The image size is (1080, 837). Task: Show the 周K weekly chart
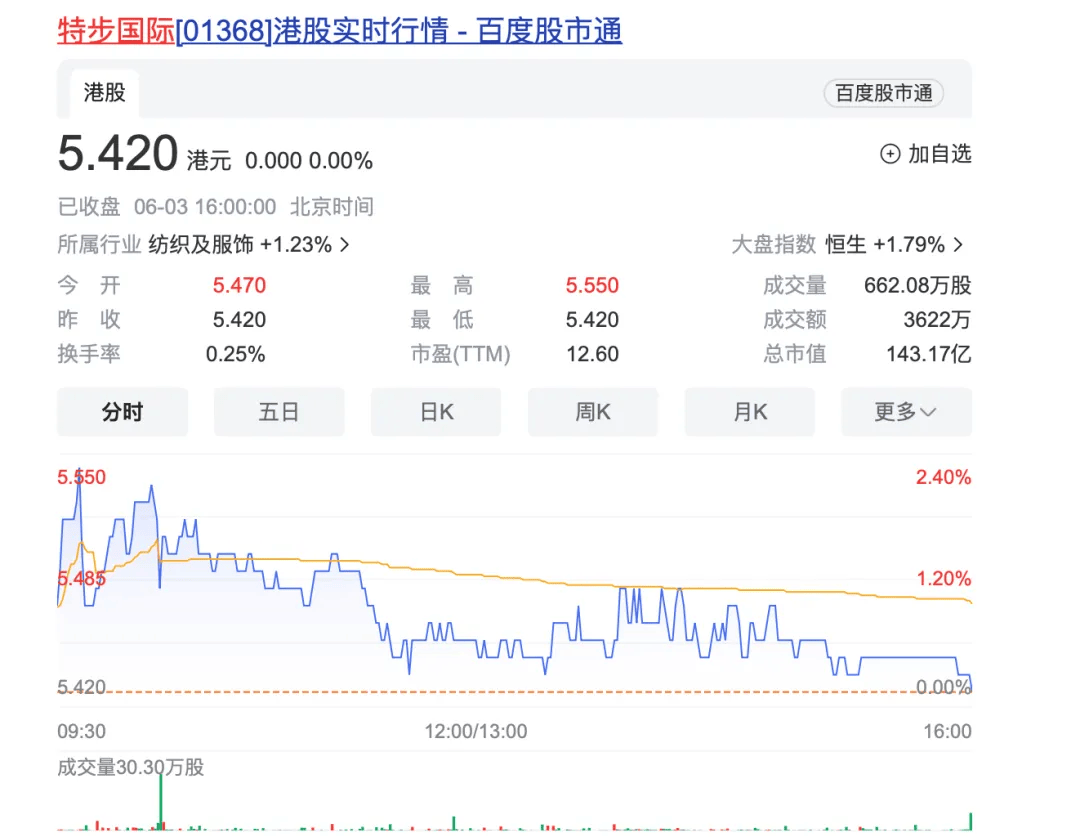[x=593, y=412]
